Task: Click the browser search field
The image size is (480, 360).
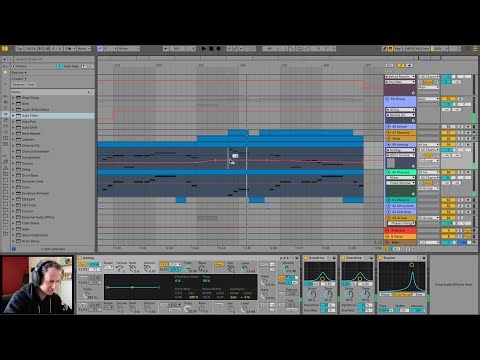Action: (53, 59)
